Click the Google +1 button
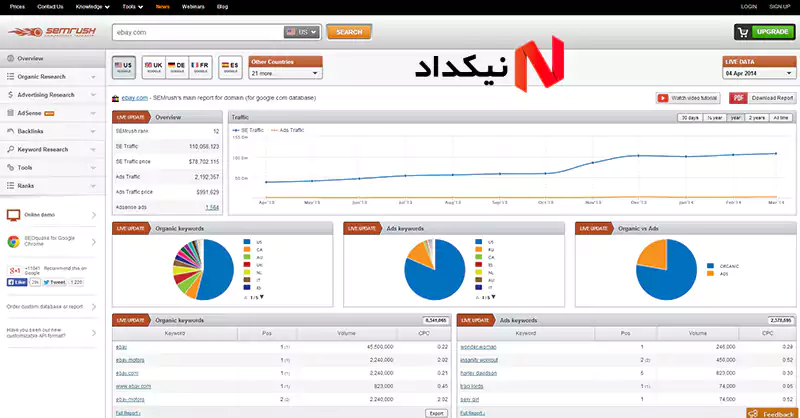The height and width of the screenshot is (418, 800). pos(15,271)
